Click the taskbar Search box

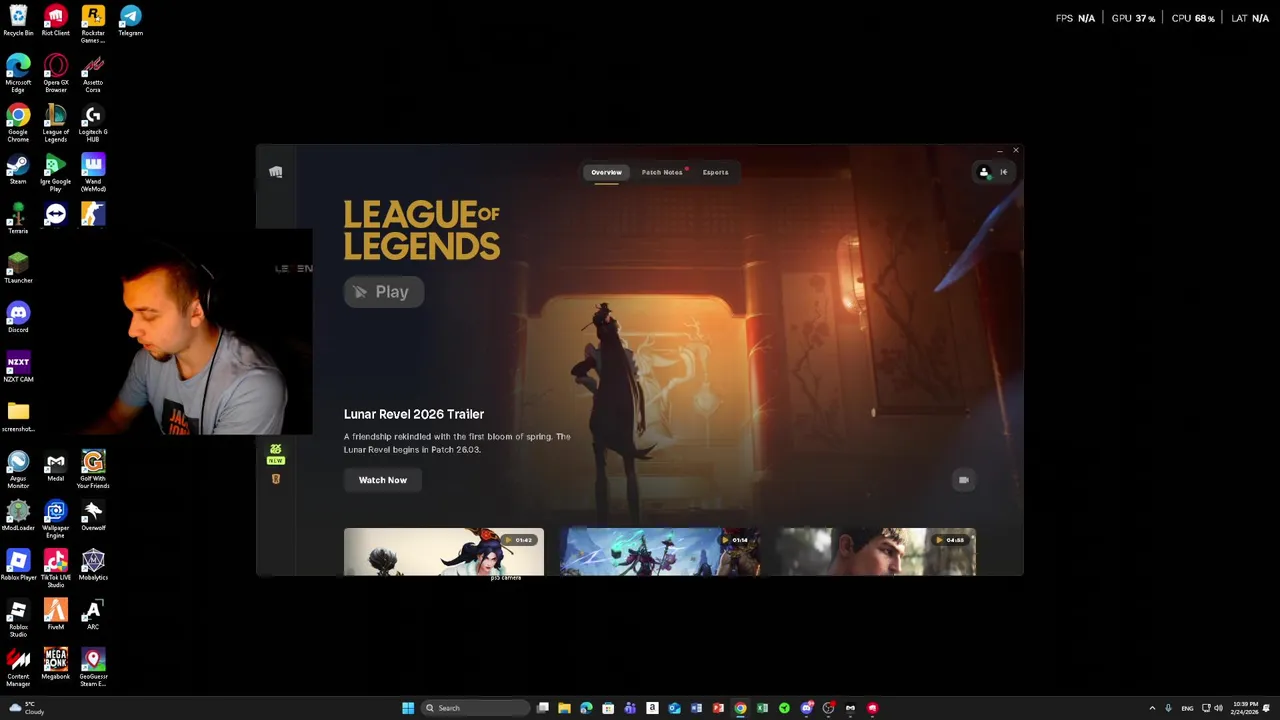click(475, 708)
